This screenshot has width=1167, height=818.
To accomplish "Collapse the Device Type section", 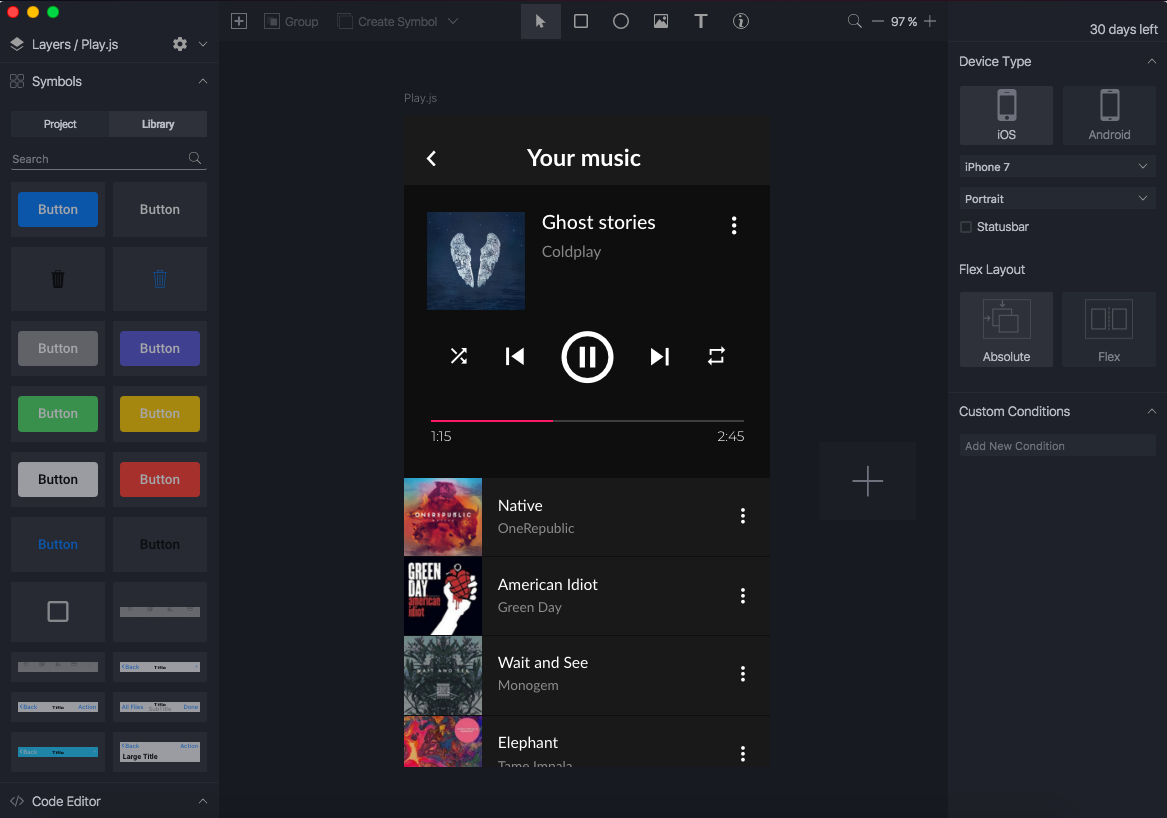I will click(1151, 61).
